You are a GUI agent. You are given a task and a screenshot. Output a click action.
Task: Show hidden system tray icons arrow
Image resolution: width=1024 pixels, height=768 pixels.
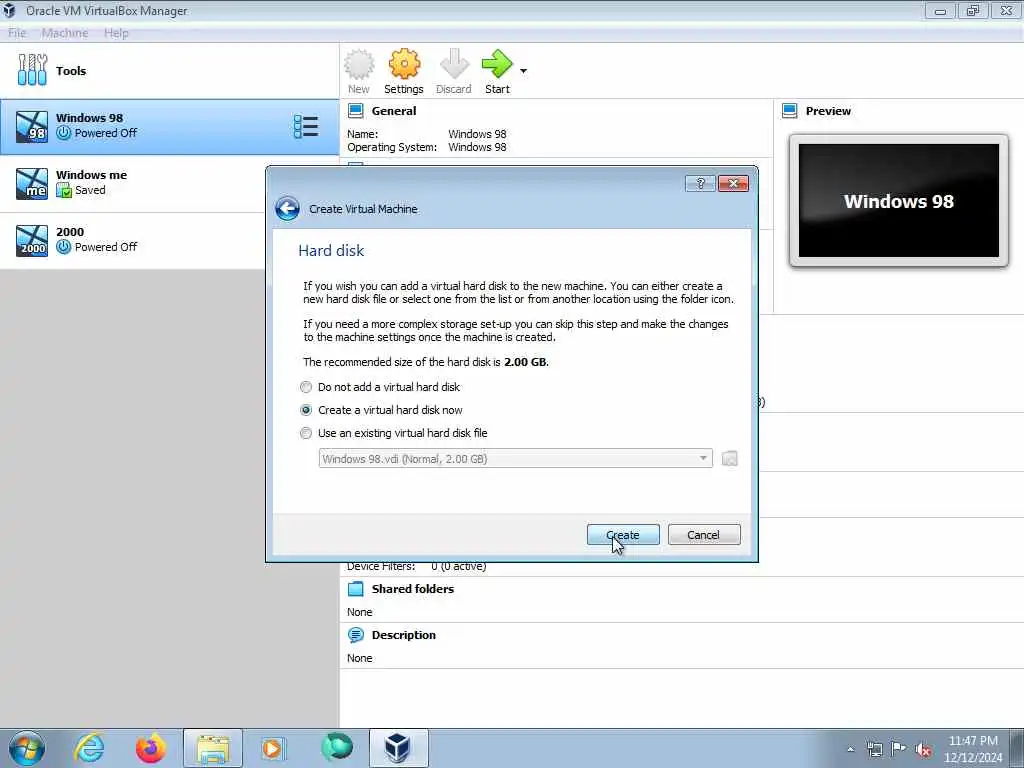click(850, 749)
